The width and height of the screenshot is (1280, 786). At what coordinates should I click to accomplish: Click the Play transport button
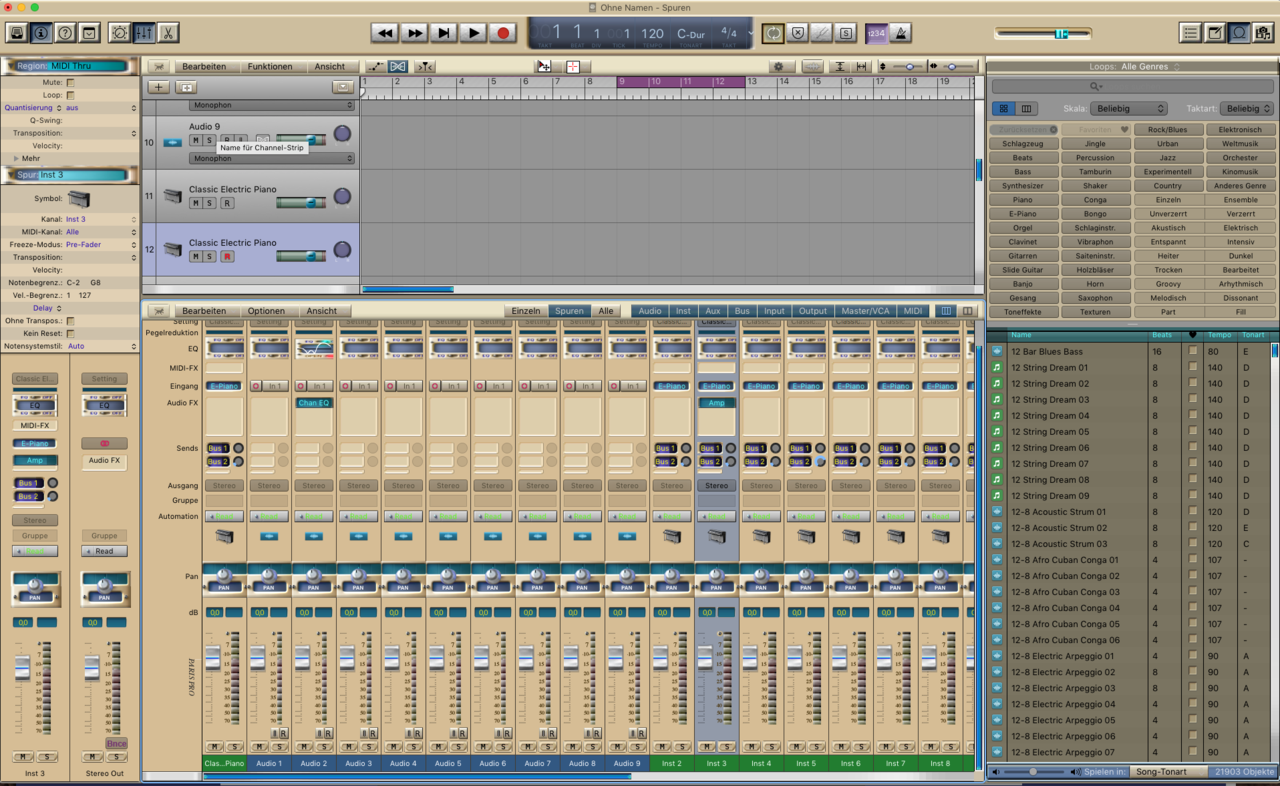[x=474, y=33]
